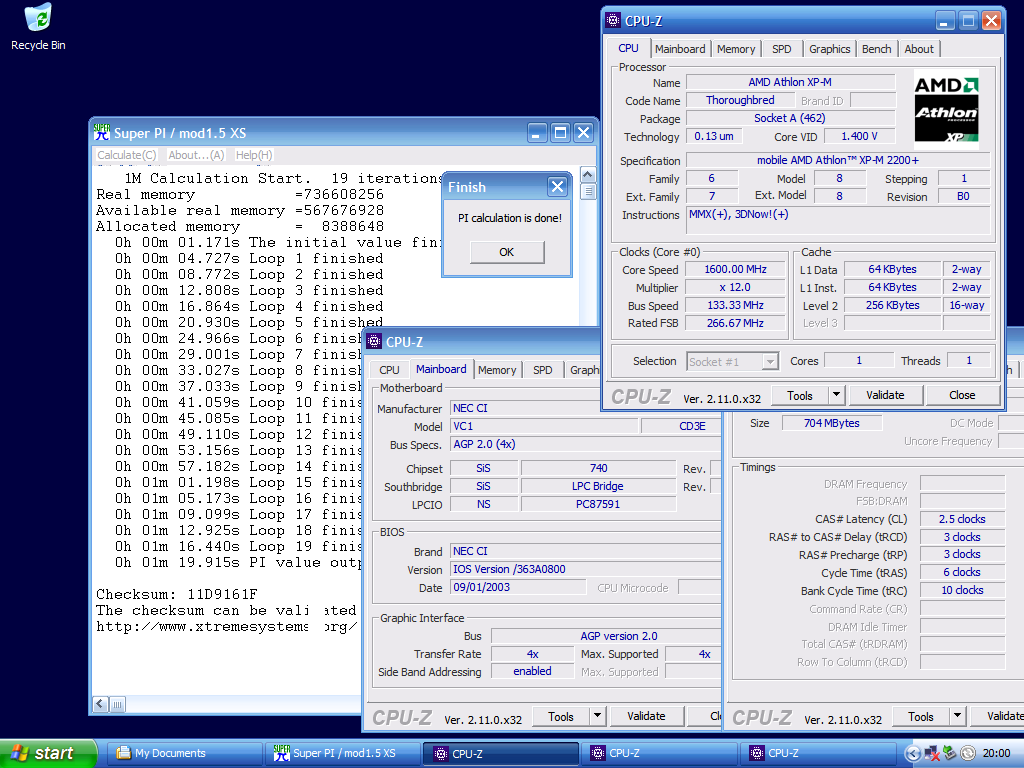Expand hidden system tray icons arrow

(x=912, y=754)
